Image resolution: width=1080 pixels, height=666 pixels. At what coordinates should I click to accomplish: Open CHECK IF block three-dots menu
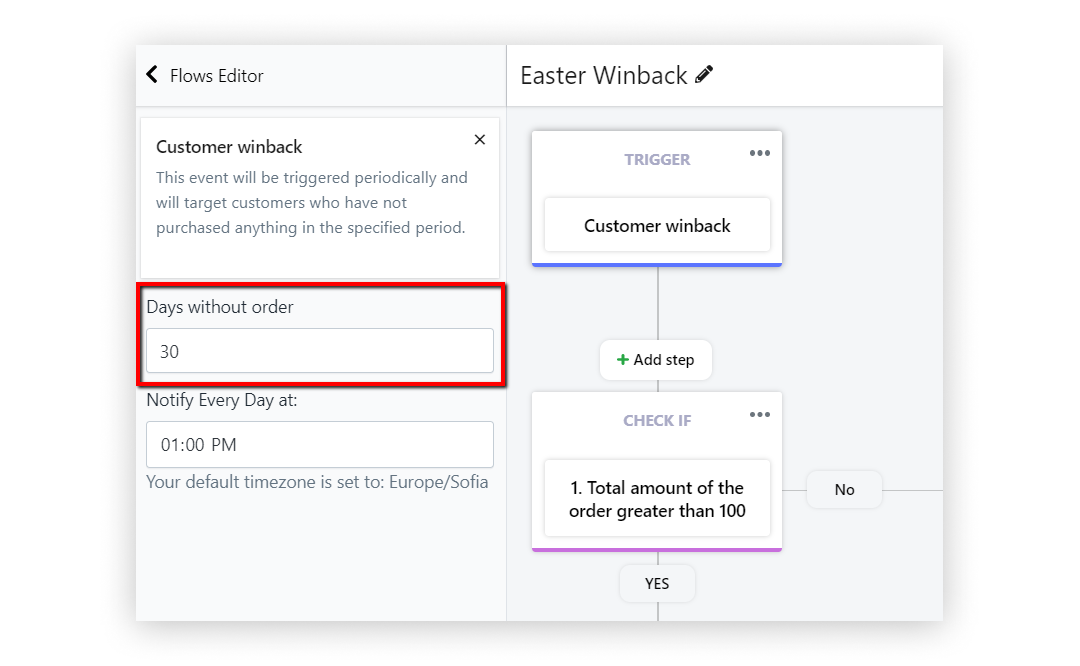click(760, 415)
